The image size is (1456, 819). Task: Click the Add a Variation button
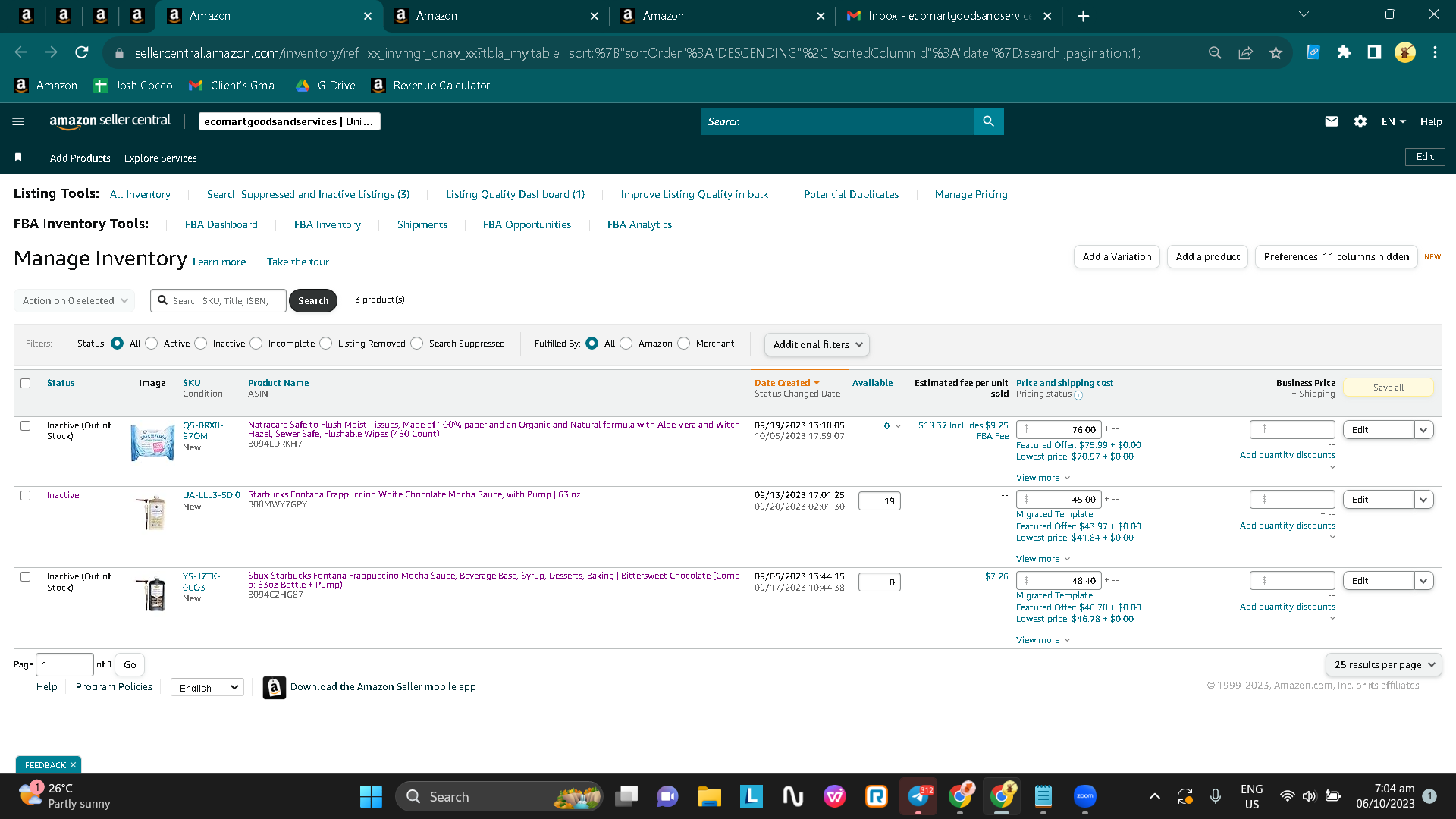(1117, 257)
